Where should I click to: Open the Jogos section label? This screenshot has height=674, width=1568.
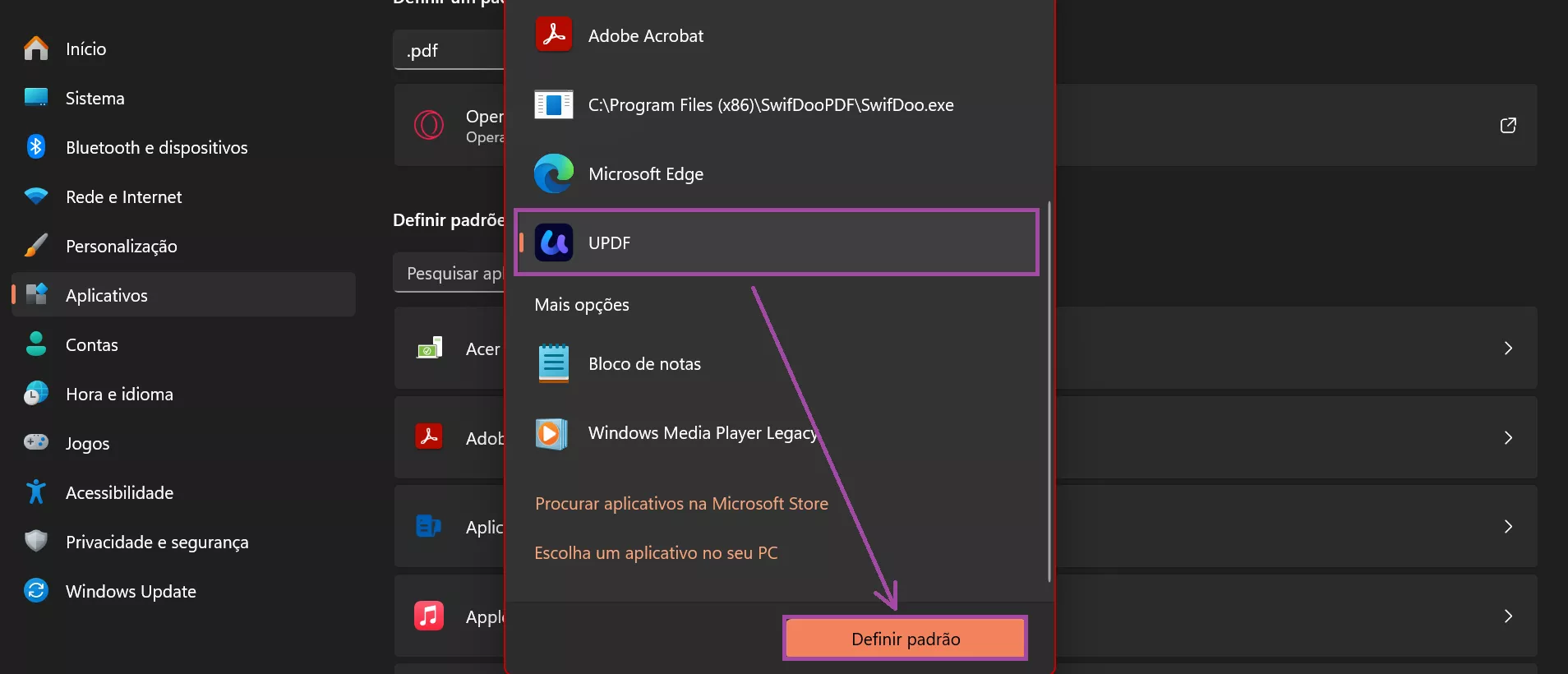coord(87,444)
